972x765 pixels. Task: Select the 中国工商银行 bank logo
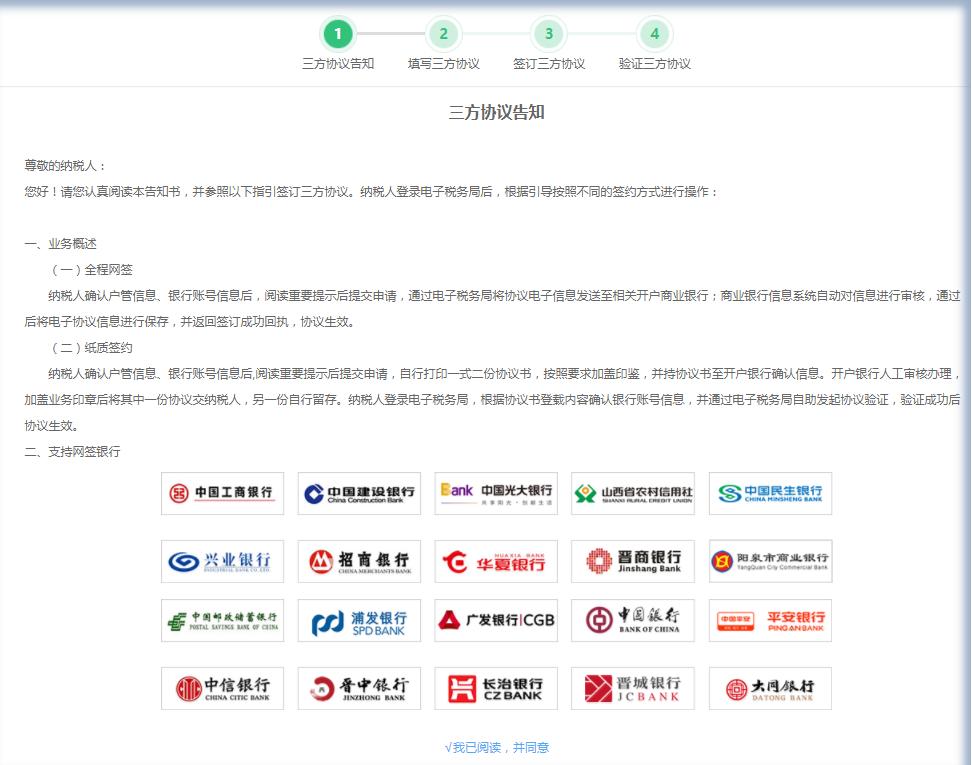tap(221, 493)
